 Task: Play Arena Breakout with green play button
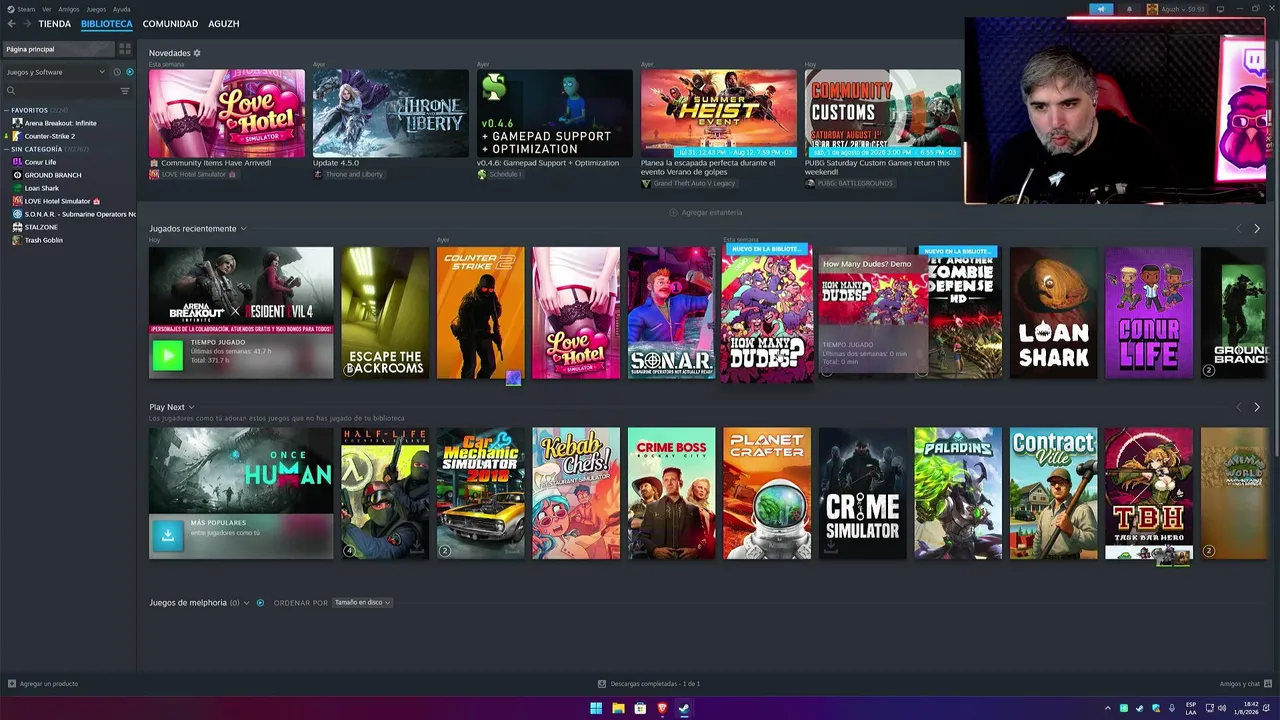pyautogui.click(x=168, y=355)
